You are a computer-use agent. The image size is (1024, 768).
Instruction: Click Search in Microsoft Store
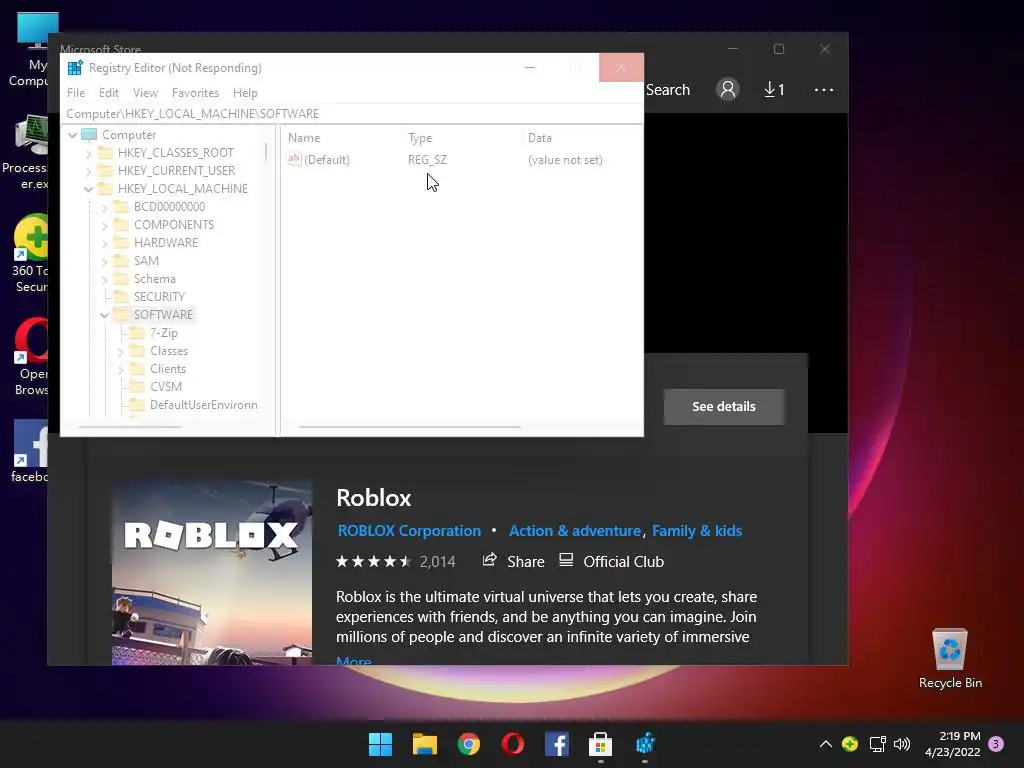tap(667, 89)
